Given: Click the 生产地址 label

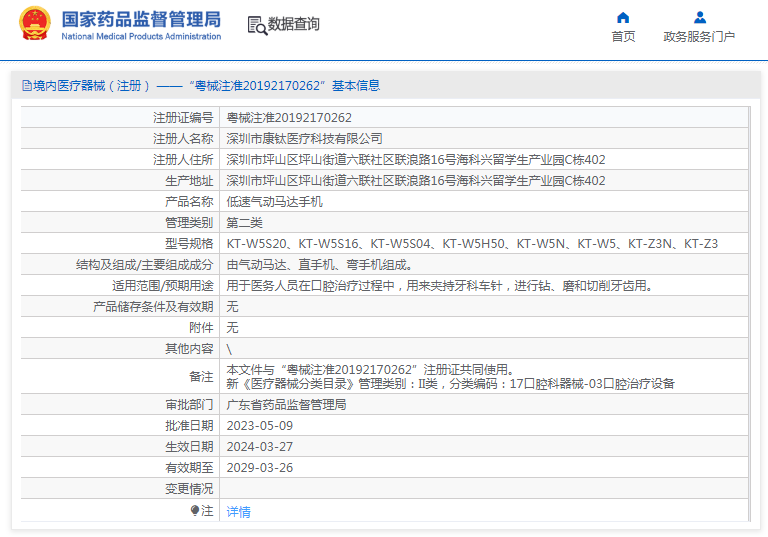Looking at the screenshot, I should pyautogui.click(x=189, y=181).
